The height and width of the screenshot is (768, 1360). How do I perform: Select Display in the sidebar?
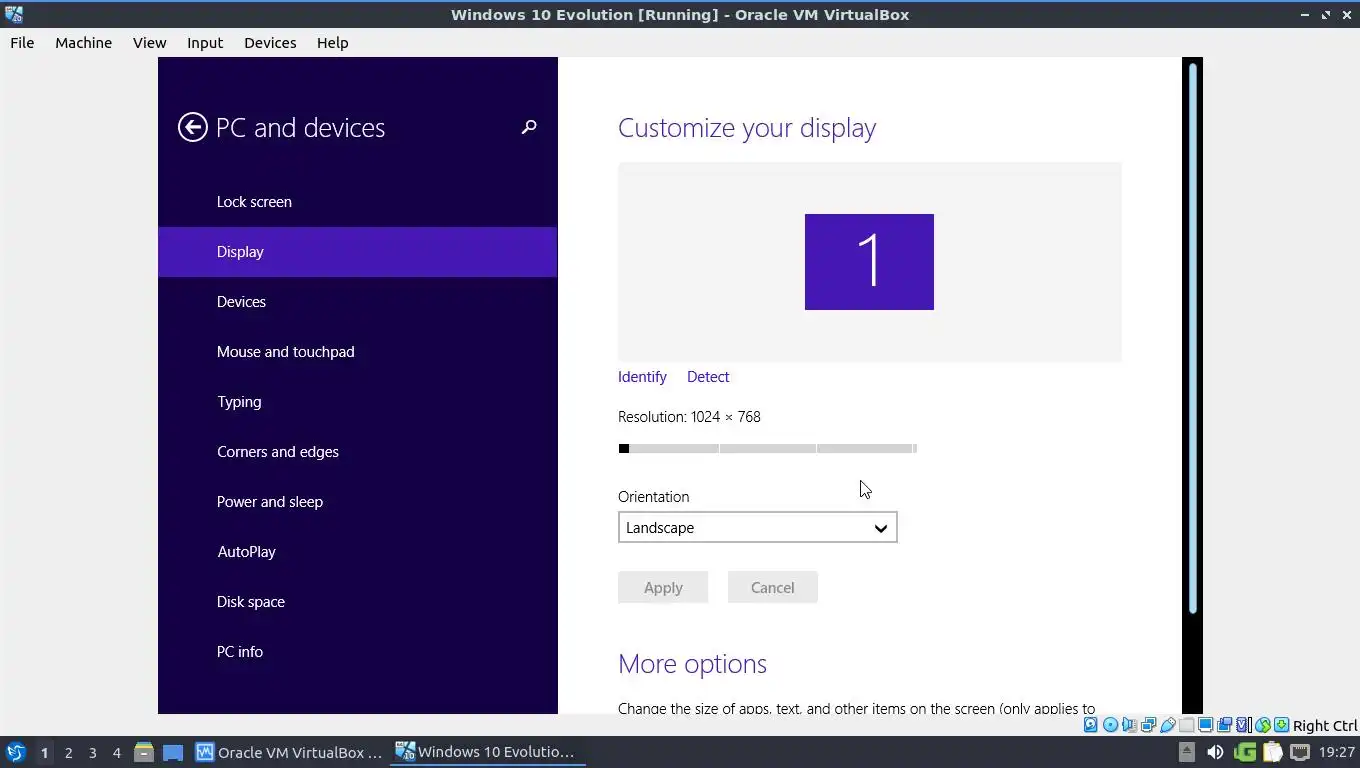(x=357, y=251)
